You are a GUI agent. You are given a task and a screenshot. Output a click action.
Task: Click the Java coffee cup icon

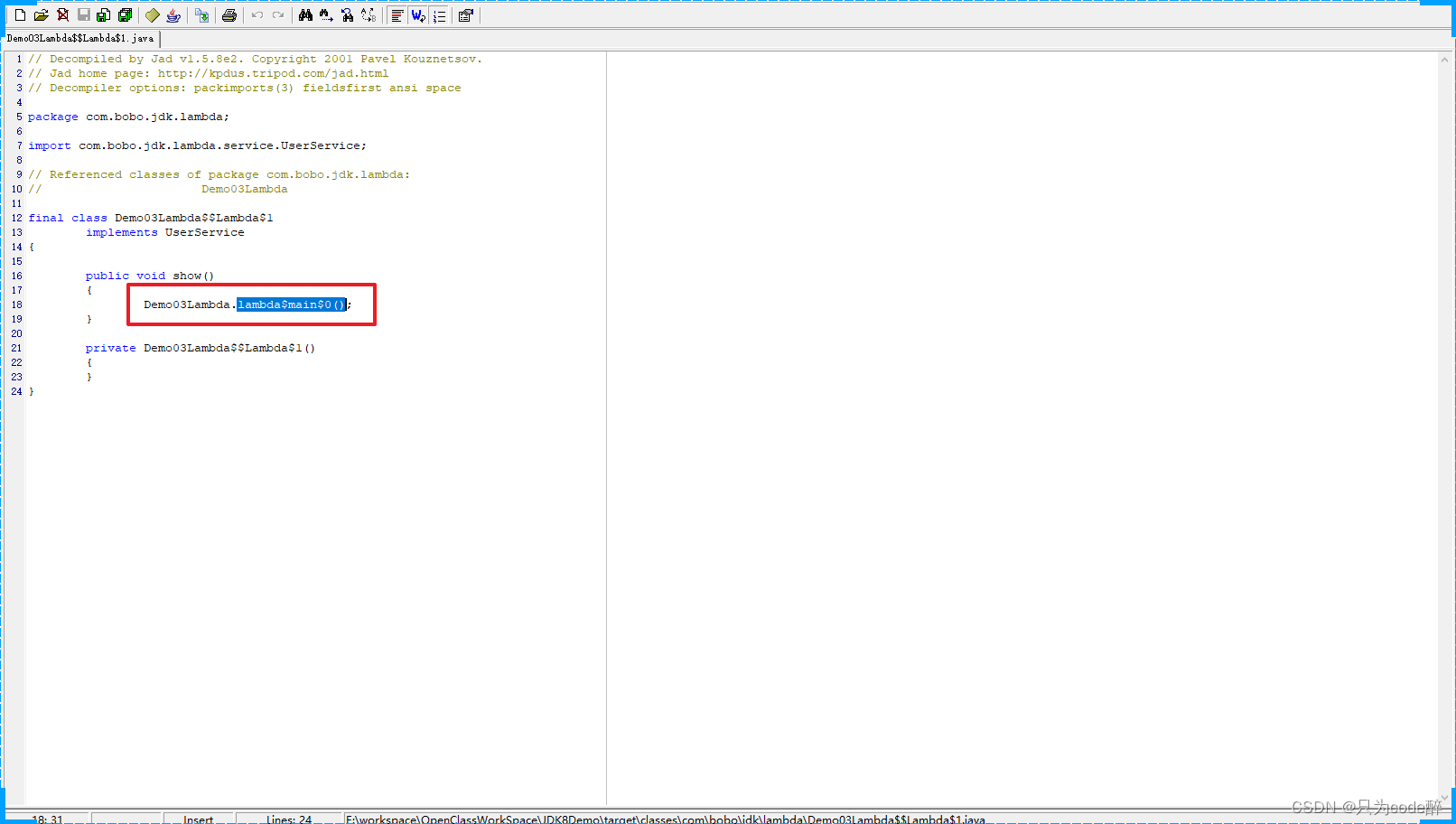click(x=173, y=15)
